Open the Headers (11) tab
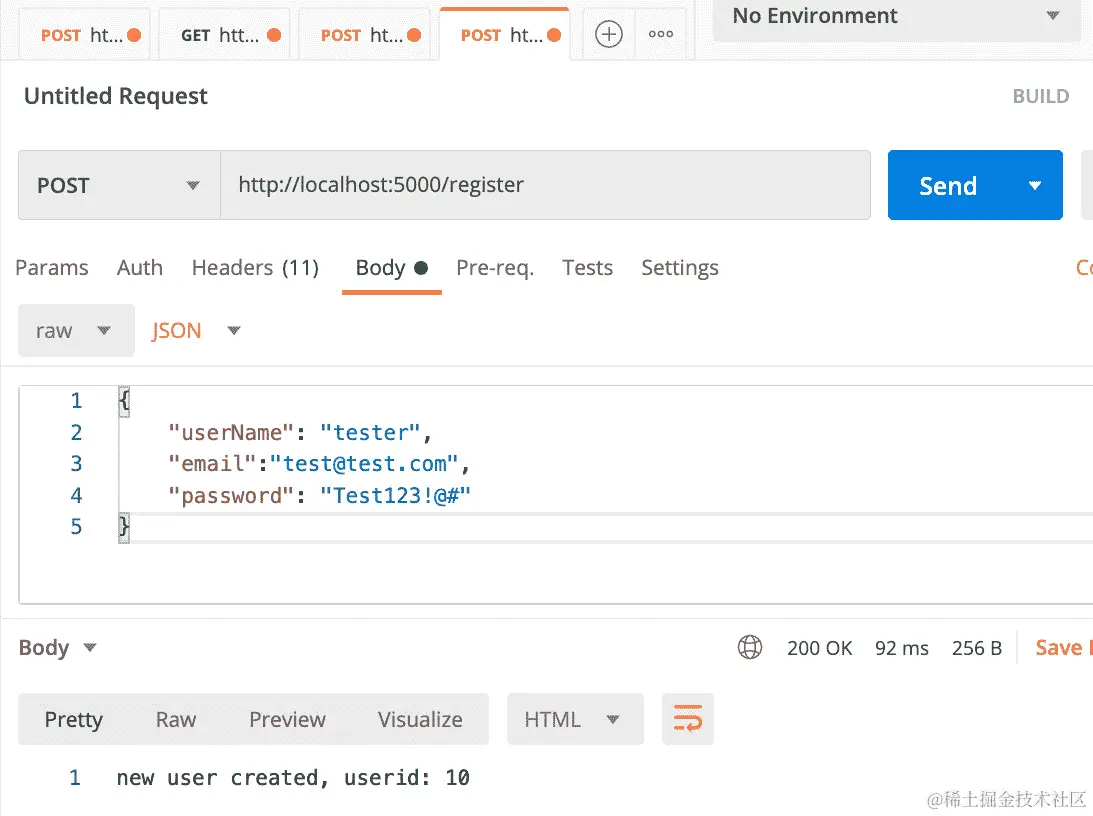The height and width of the screenshot is (816, 1093). [x=255, y=268]
